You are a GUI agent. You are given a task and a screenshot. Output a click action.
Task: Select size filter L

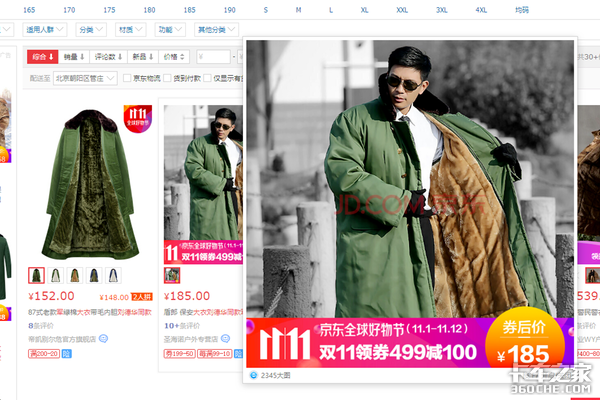[x=331, y=10]
